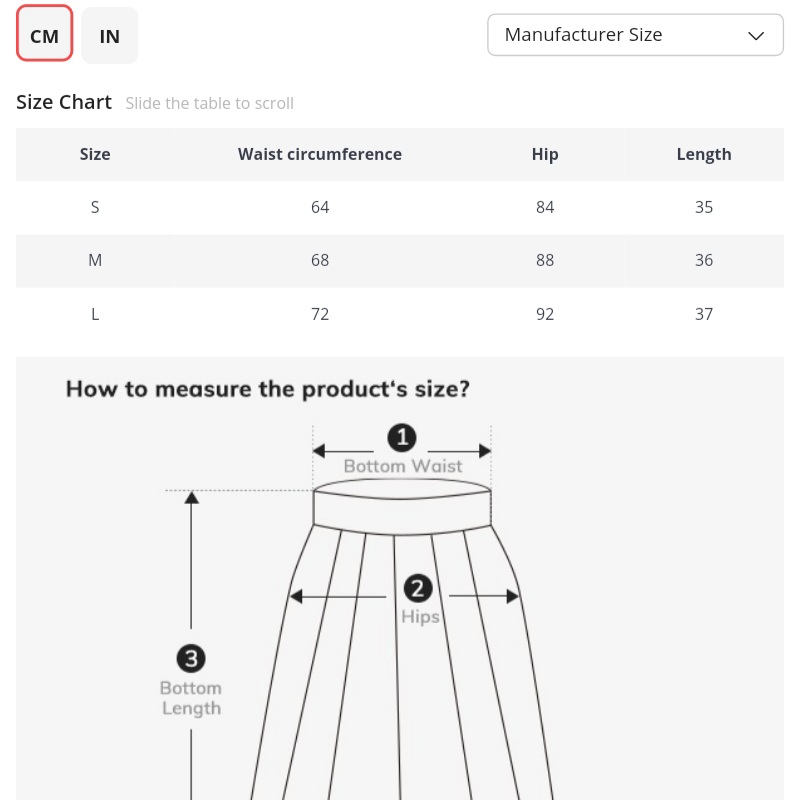800x800 pixels.
Task: Switch size units to IN
Action: coord(110,36)
